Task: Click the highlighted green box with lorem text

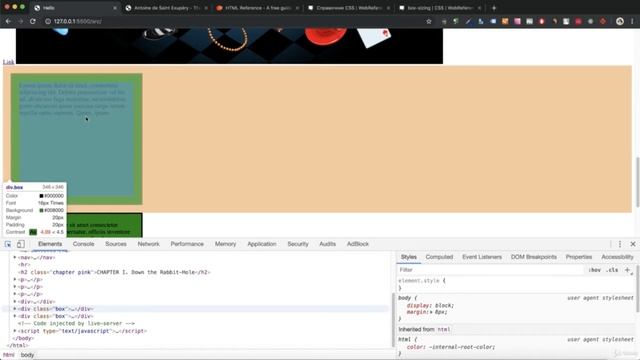Action: 76,139
